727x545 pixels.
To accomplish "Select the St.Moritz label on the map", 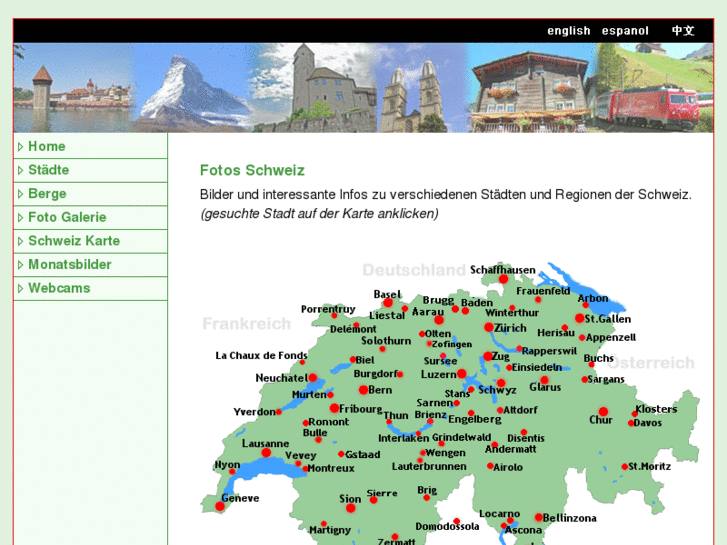I will point(649,466).
